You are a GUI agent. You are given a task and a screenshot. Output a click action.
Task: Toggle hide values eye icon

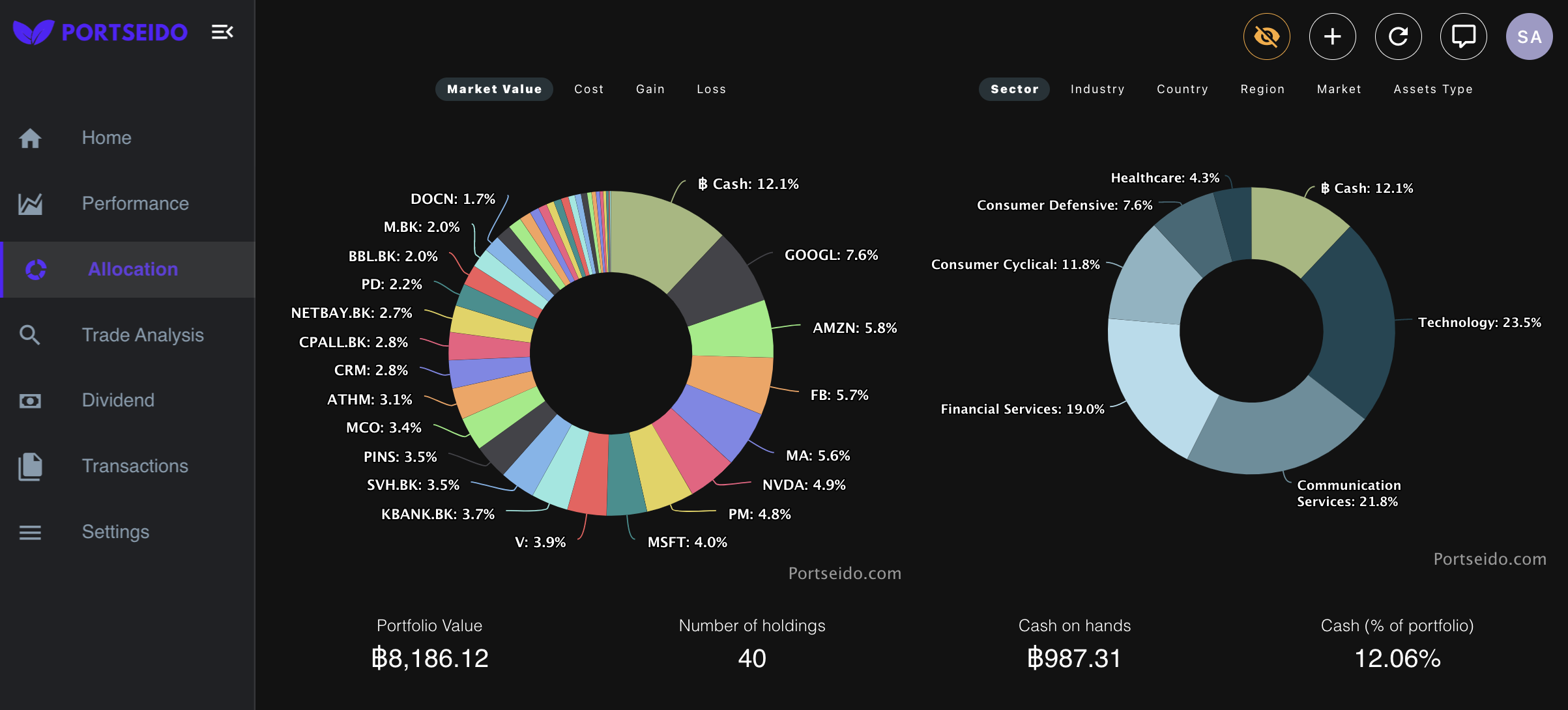1266,36
